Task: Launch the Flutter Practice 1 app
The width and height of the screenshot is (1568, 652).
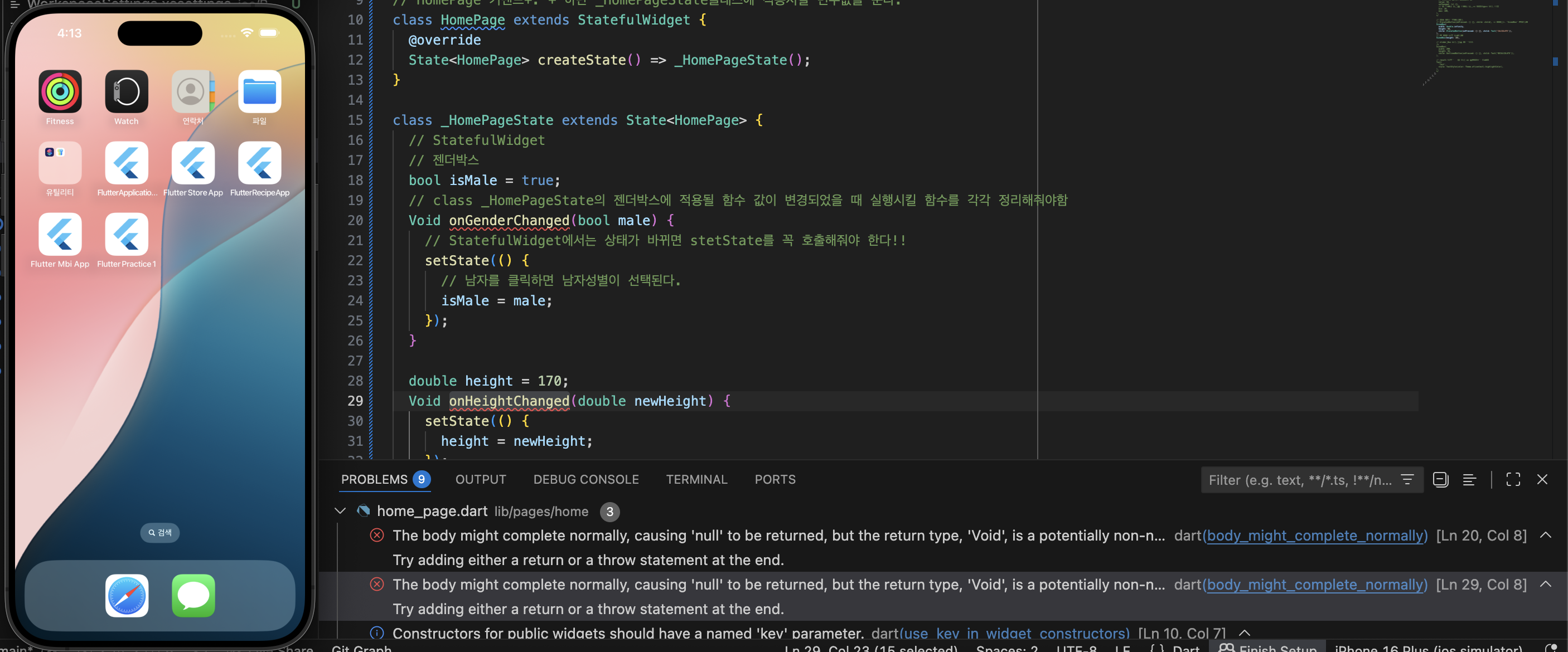Action: pos(126,234)
